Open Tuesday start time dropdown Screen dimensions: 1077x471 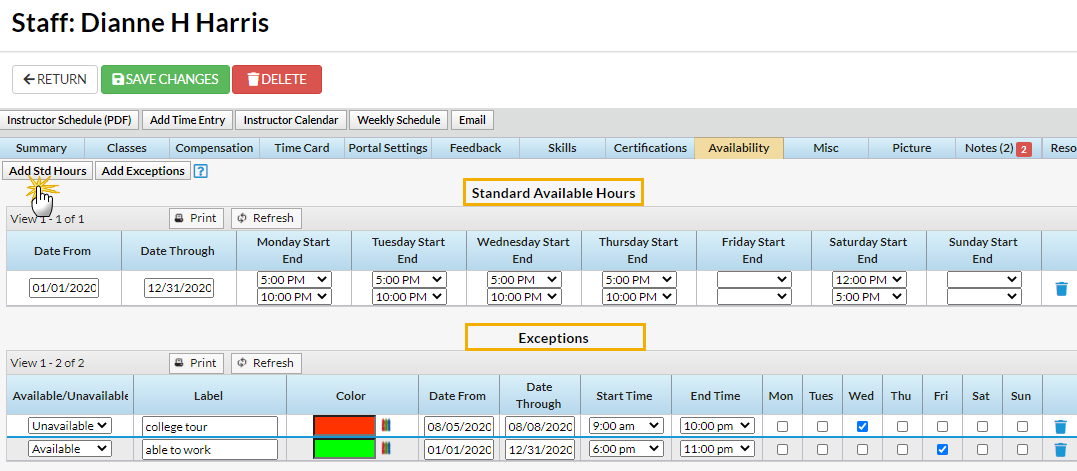click(x=409, y=279)
